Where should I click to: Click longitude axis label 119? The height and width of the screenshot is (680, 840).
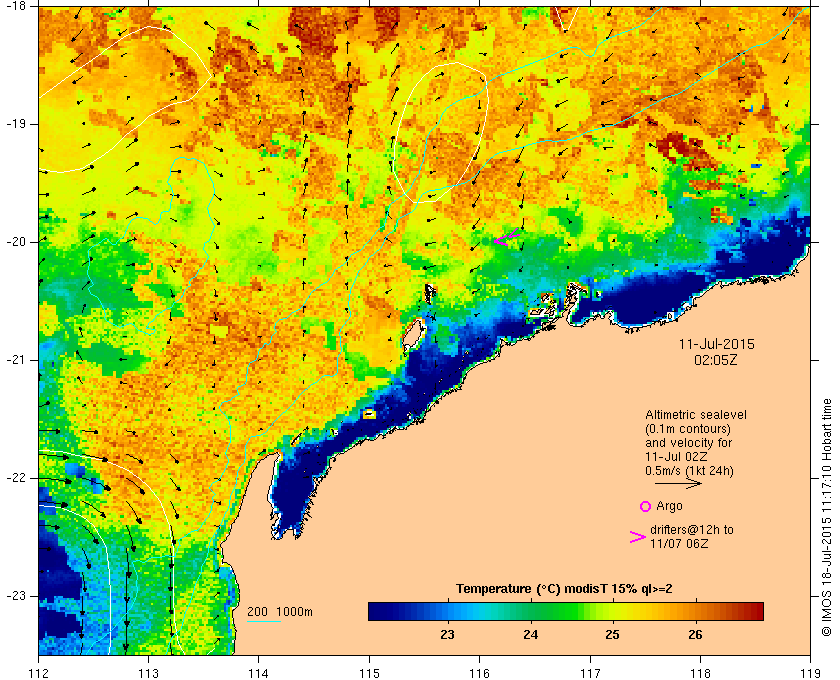point(811,672)
